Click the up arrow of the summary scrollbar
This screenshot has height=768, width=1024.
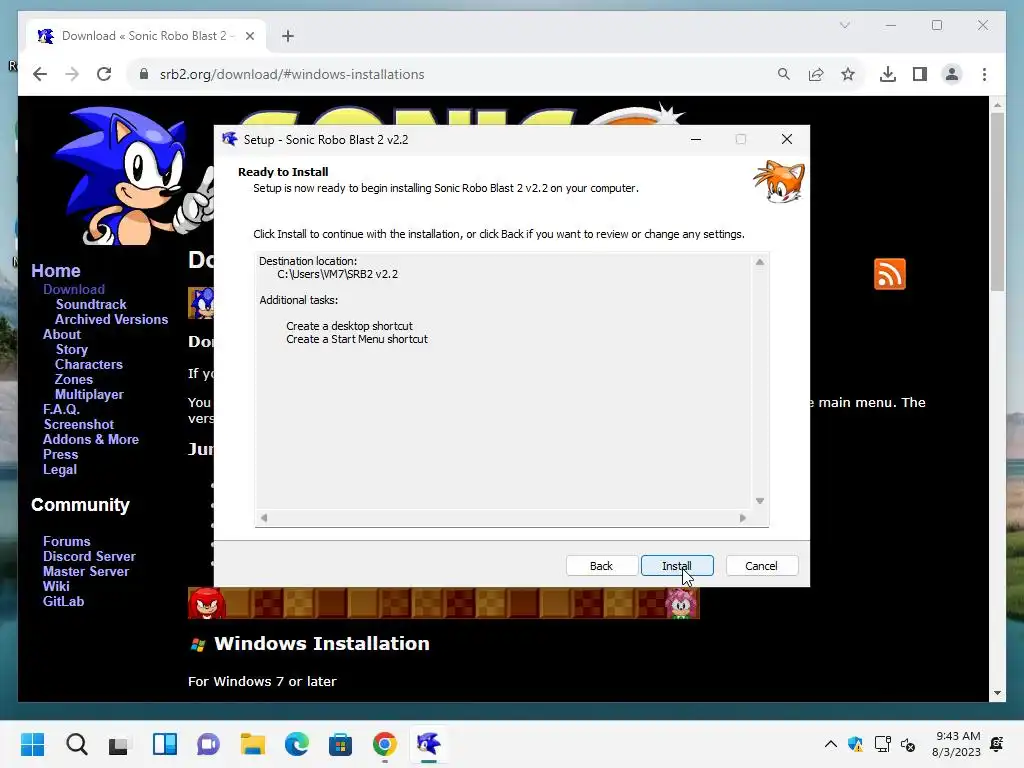click(760, 262)
